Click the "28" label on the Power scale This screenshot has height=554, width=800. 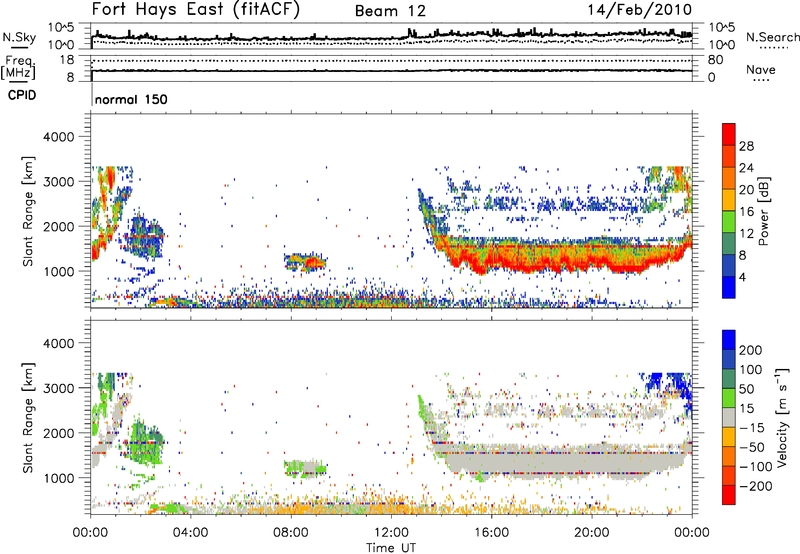tap(746, 146)
